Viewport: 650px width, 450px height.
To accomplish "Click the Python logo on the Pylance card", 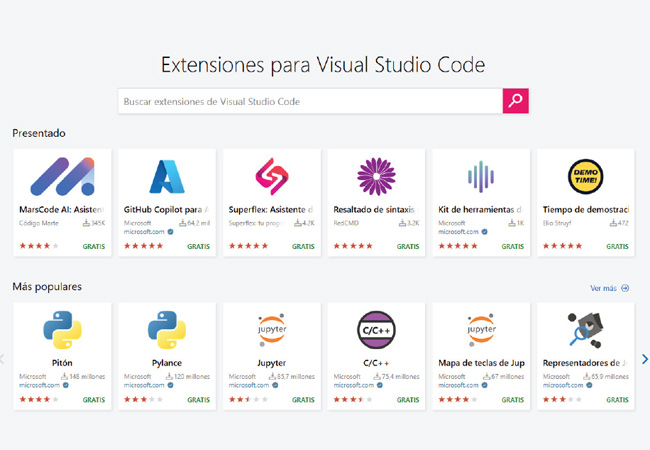I will coord(167,330).
